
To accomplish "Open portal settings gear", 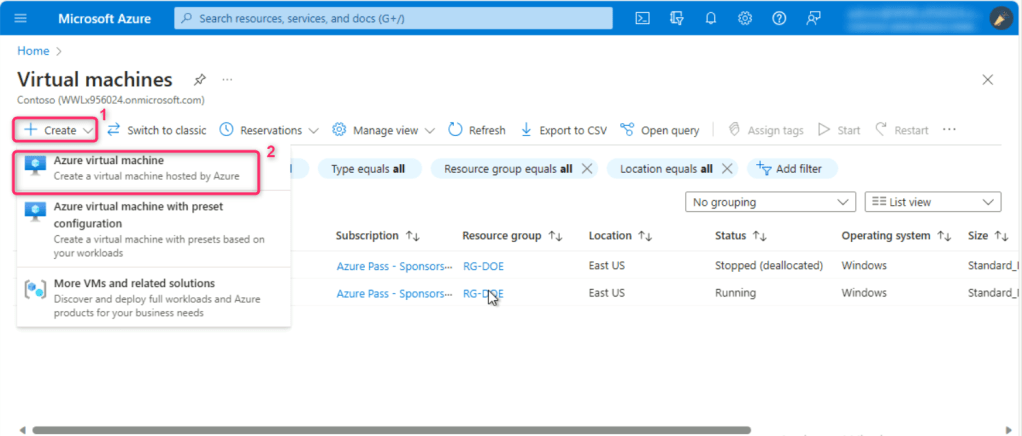I will point(745,19).
